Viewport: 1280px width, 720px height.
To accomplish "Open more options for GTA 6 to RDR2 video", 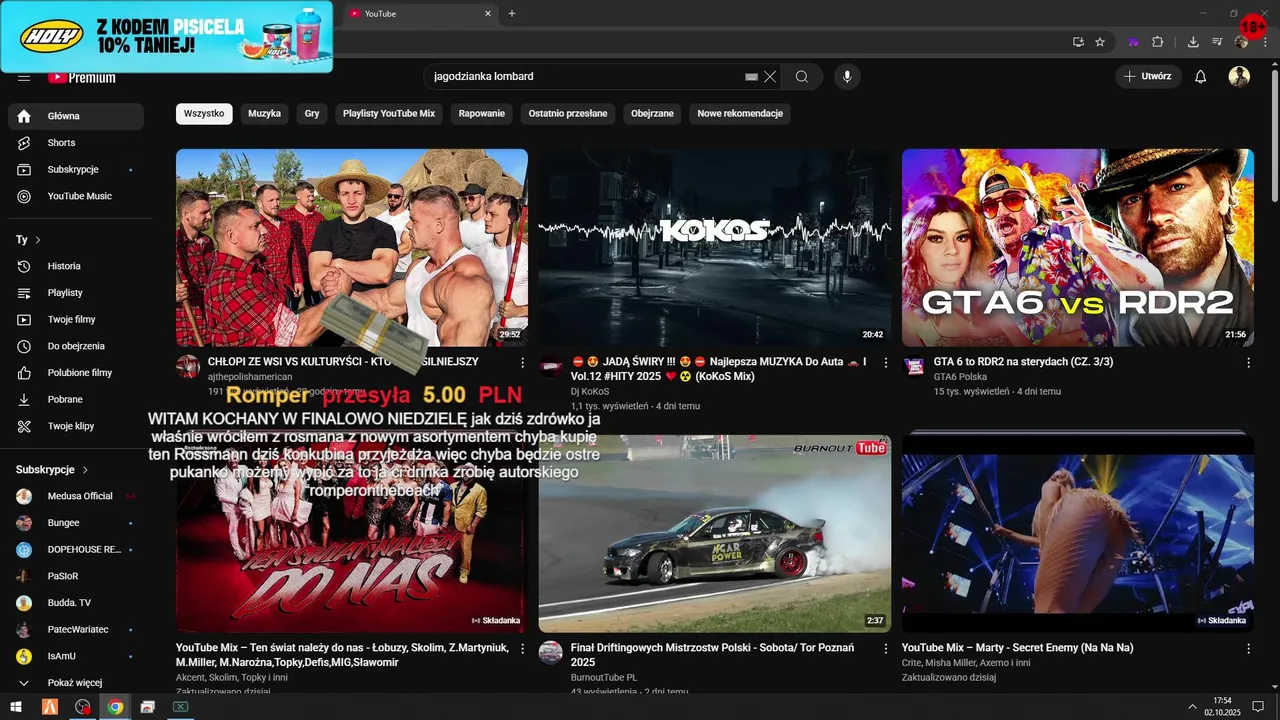I will pyautogui.click(x=1248, y=362).
